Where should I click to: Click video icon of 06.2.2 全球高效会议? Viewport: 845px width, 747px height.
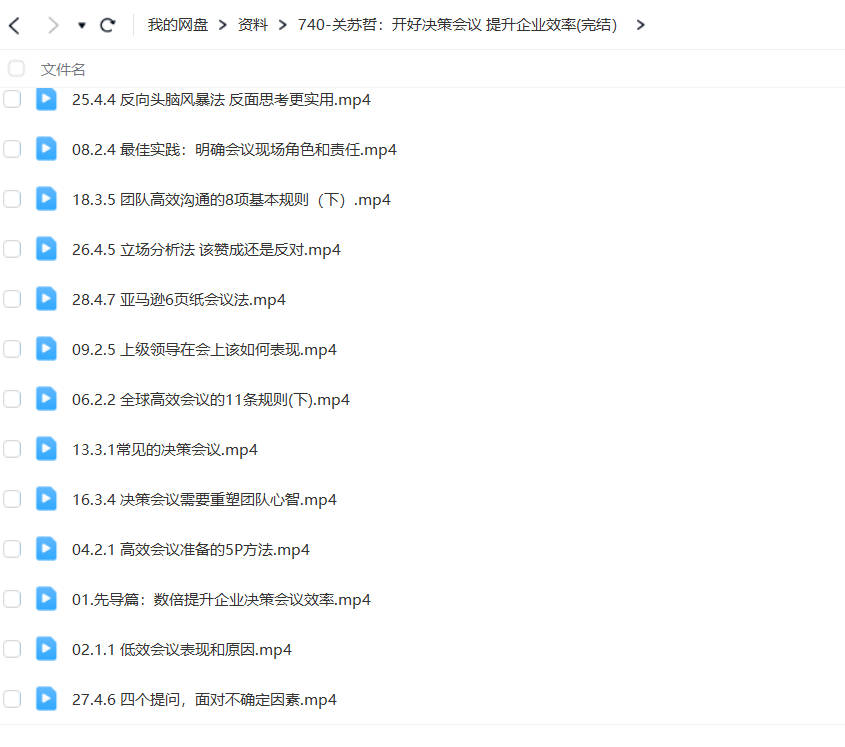click(x=46, y=399)
